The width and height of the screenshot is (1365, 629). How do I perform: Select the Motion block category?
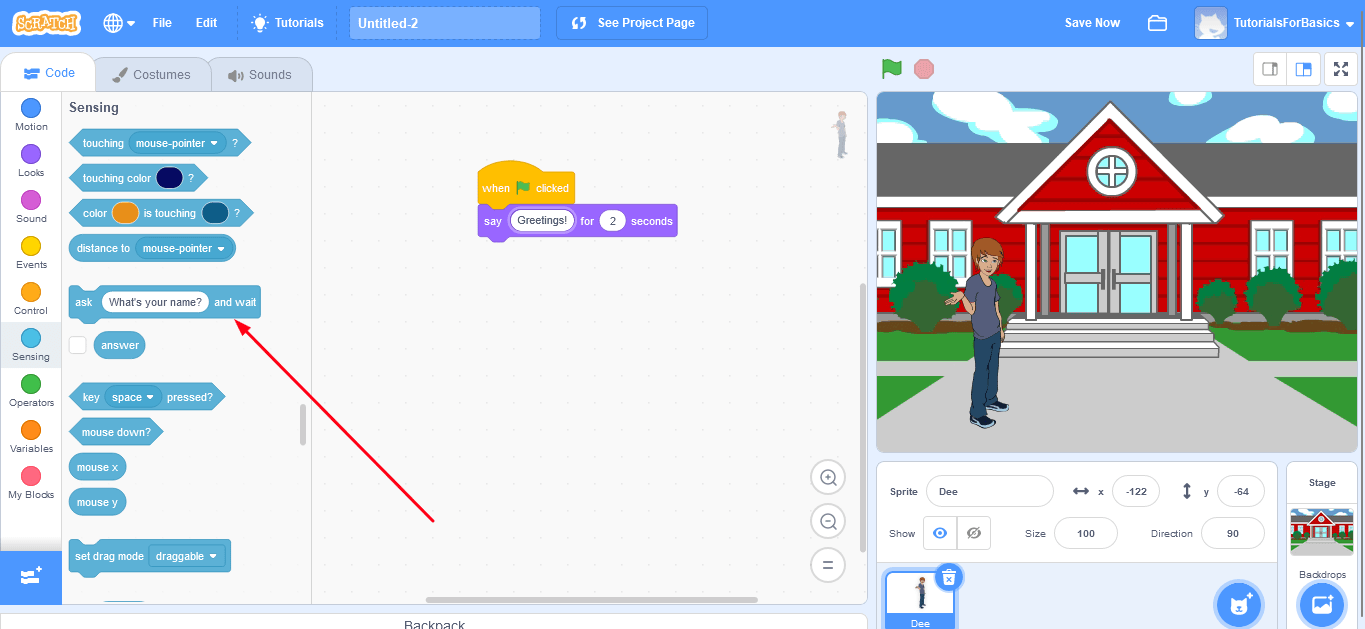pos(31,115)
